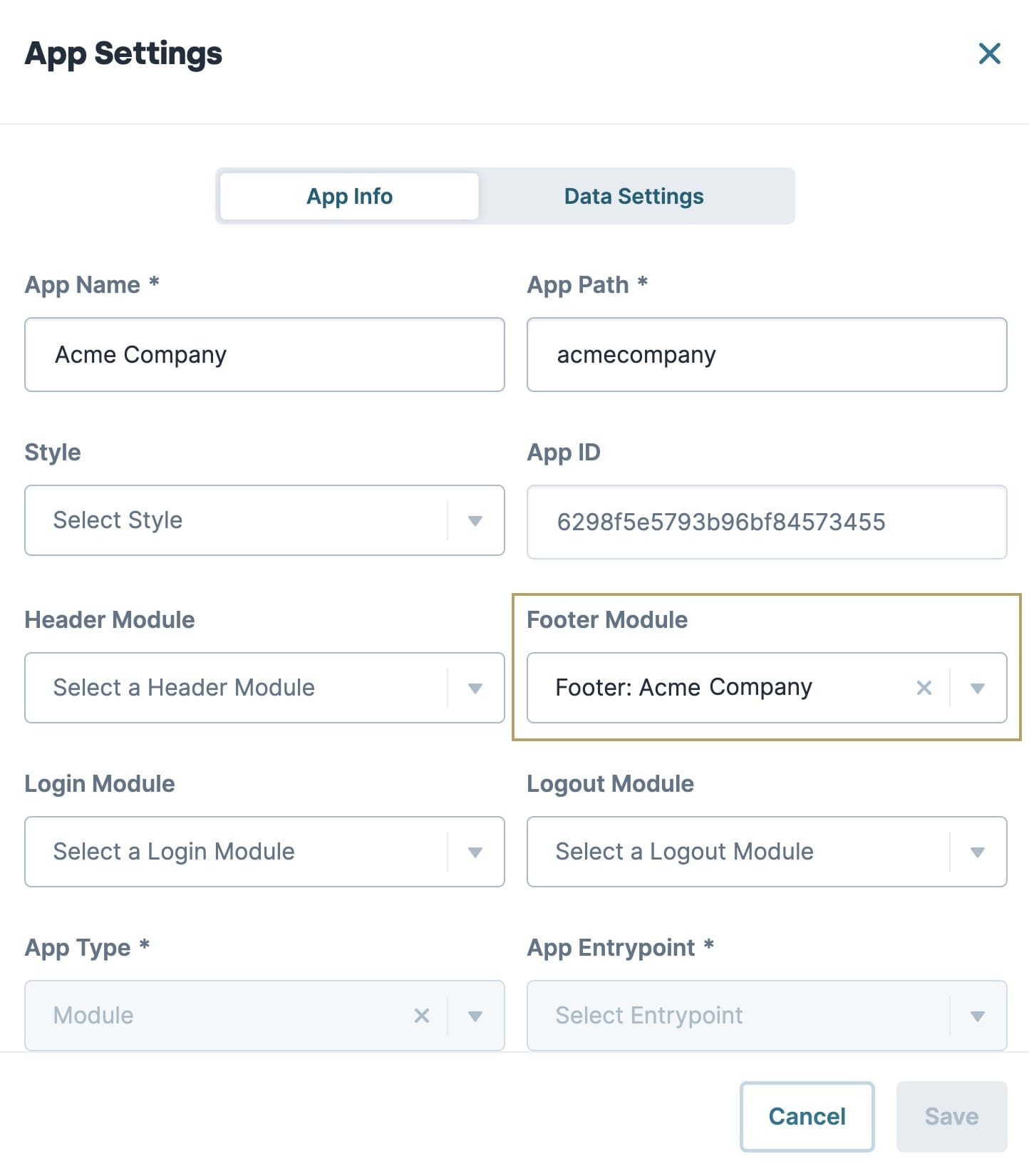Open the Login Module dropdown arrow
The width and height of the screenshot is (1029, 1176).
point(475,852)
